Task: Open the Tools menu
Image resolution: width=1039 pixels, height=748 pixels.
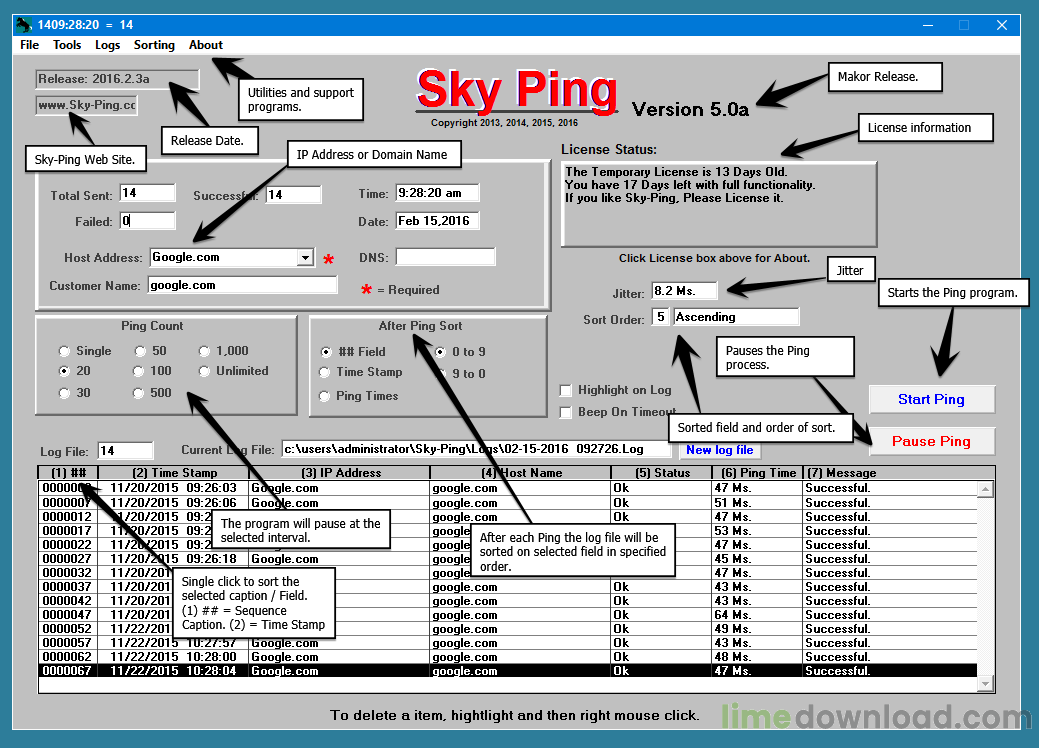Action: [x=67, y=45]
